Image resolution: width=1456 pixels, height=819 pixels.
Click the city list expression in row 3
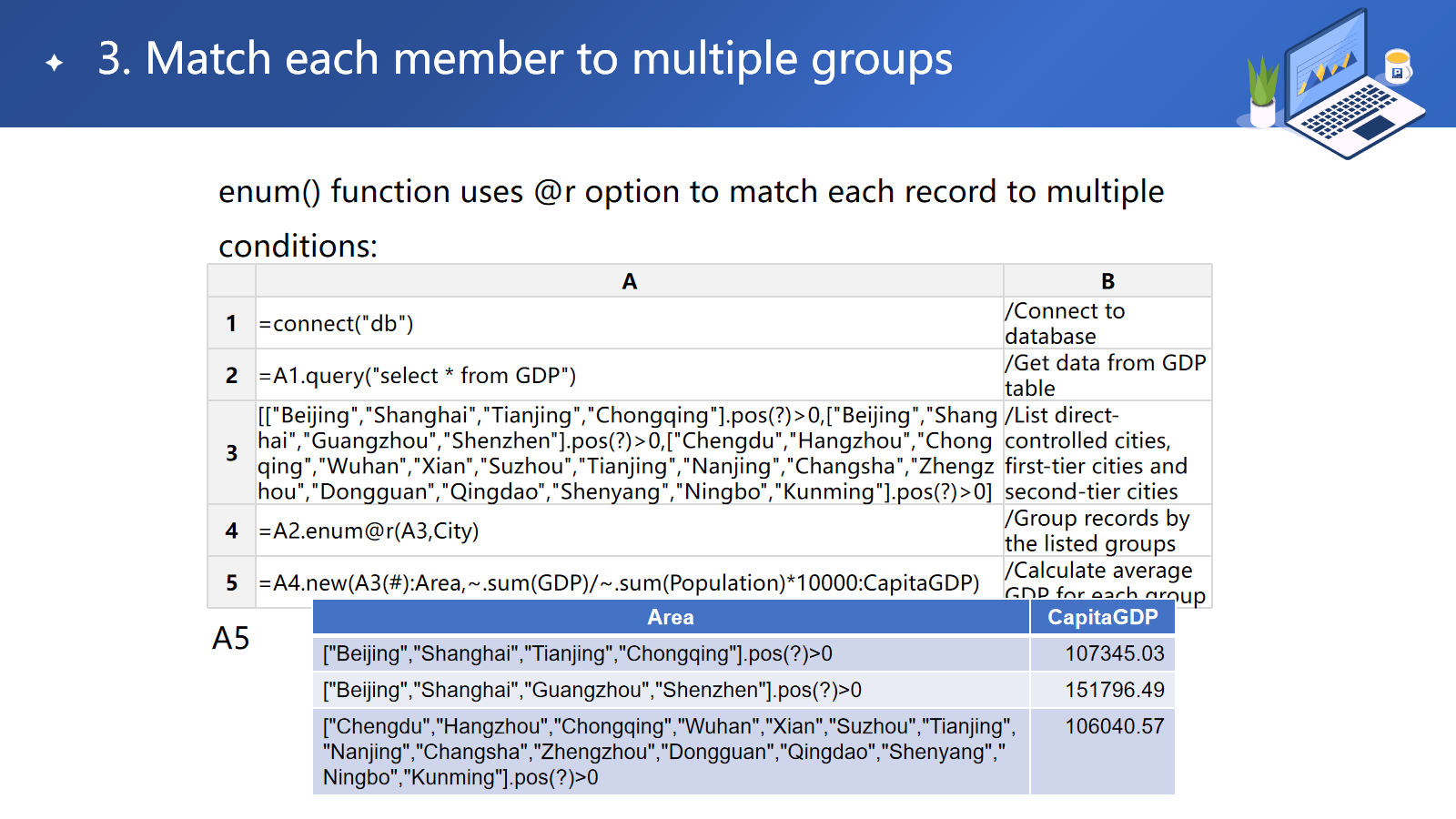tap(629, 453)
